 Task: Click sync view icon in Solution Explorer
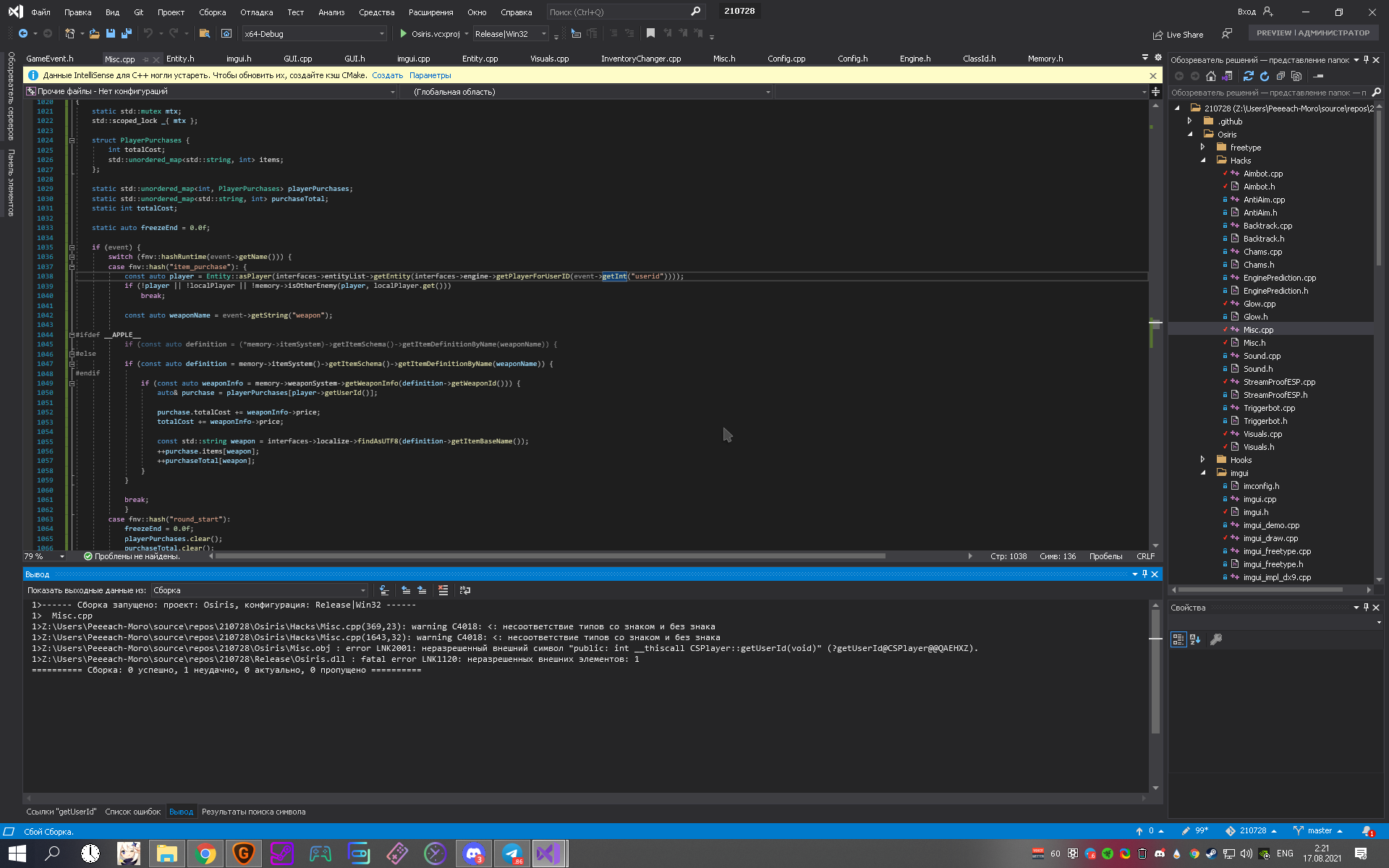click(x=1249, y=76)
